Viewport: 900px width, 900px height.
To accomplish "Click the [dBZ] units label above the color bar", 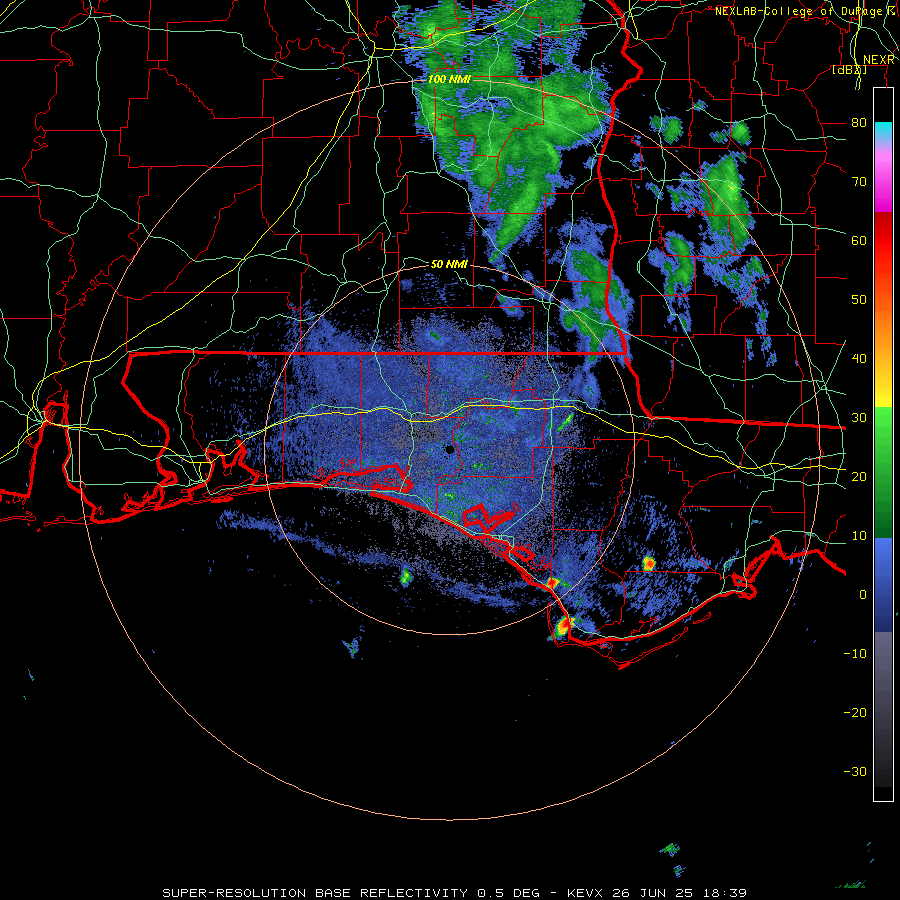I will [x=849, y=70].
